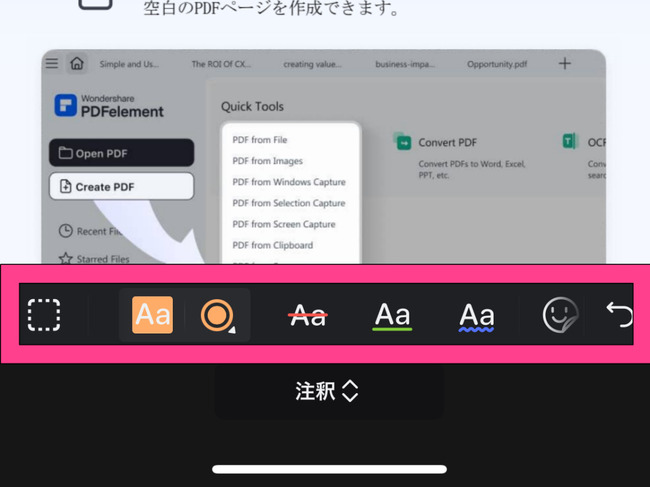Select PDF from Images option
Image resolution: width=650 pixels, height=487 pixels.
(267, 161)
